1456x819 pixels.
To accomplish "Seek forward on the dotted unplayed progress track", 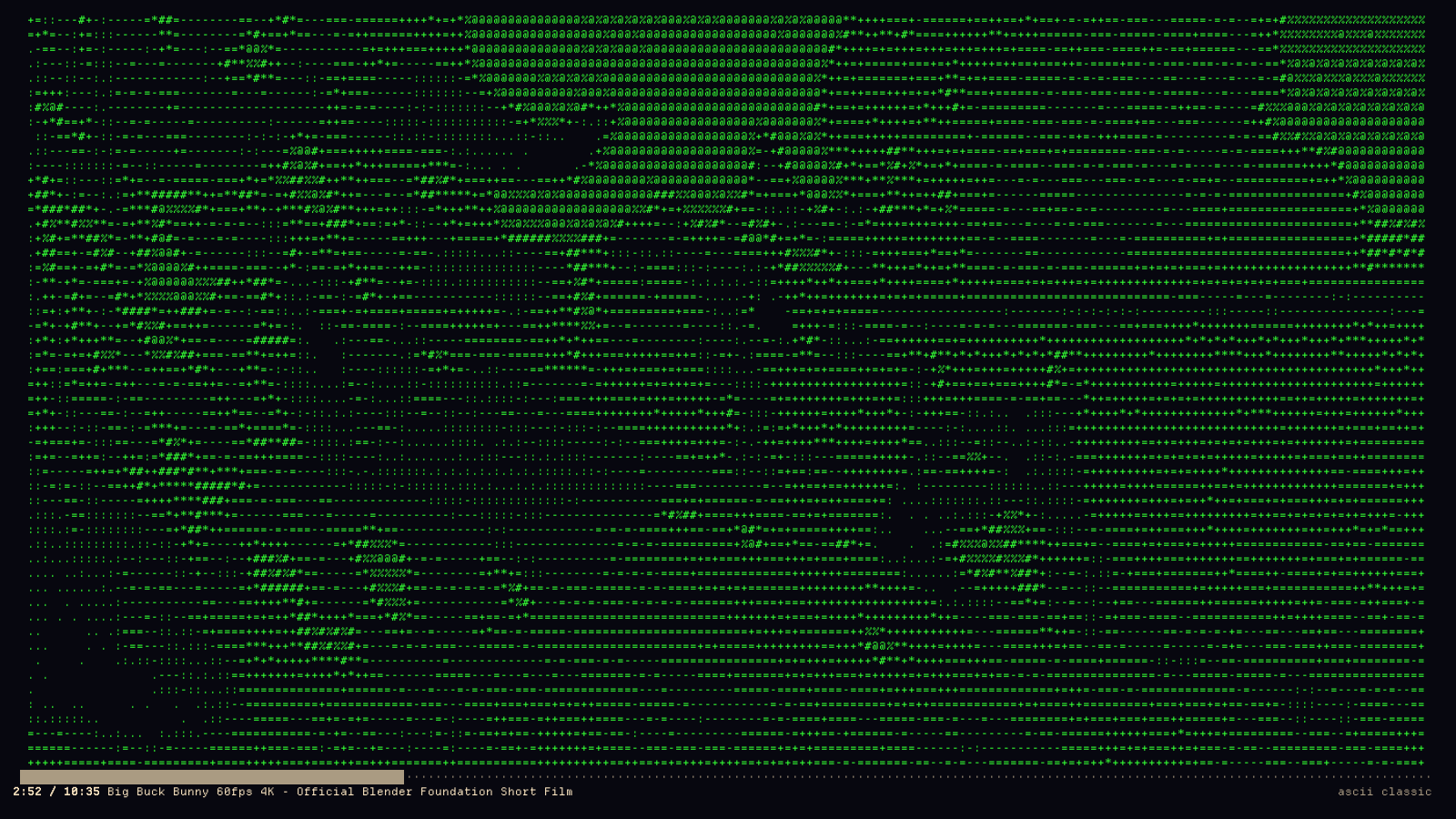I will (918, 777).
